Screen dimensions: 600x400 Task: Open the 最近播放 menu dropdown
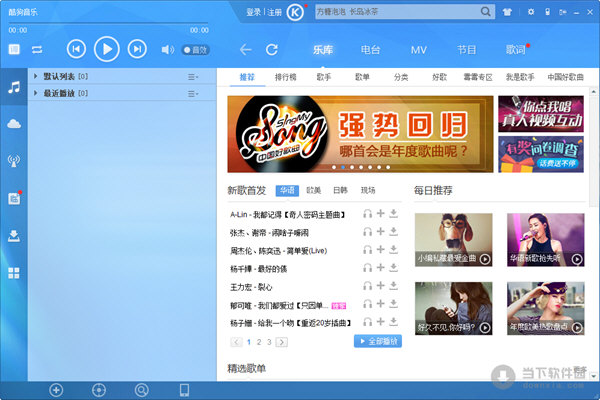coord(193,94)
